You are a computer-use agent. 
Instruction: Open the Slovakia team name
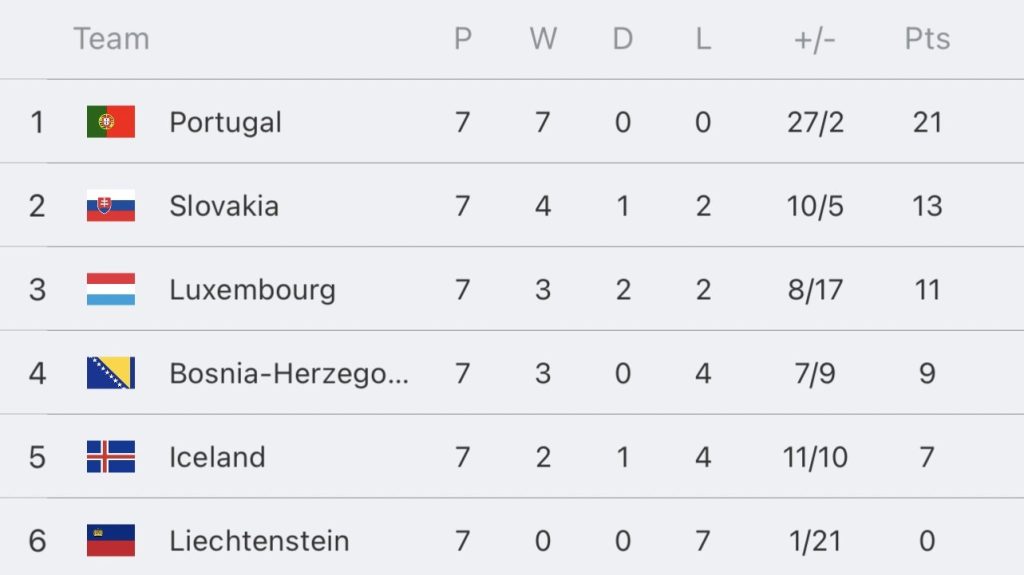point(224,206)
